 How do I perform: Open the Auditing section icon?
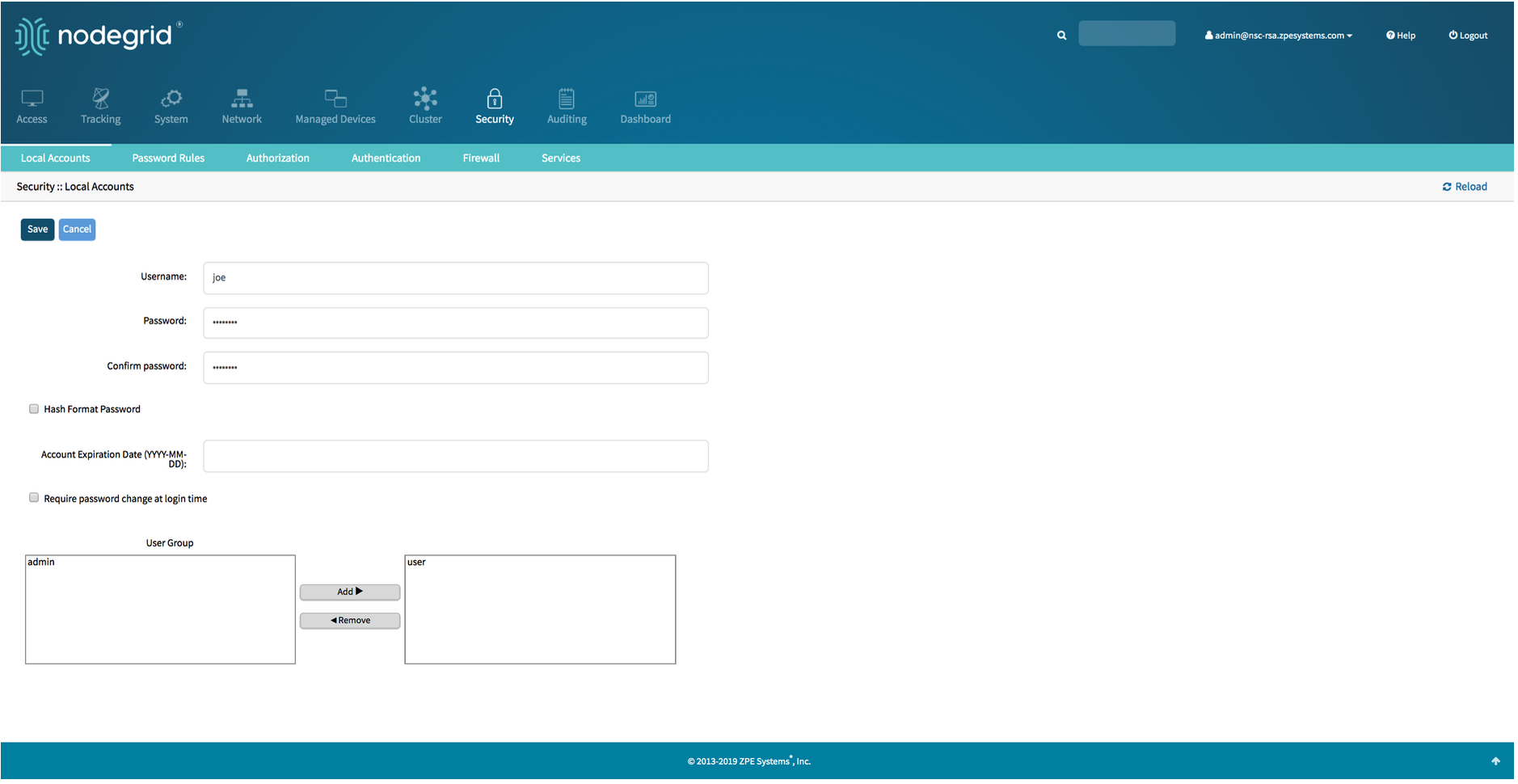click(x=567, y=99)
